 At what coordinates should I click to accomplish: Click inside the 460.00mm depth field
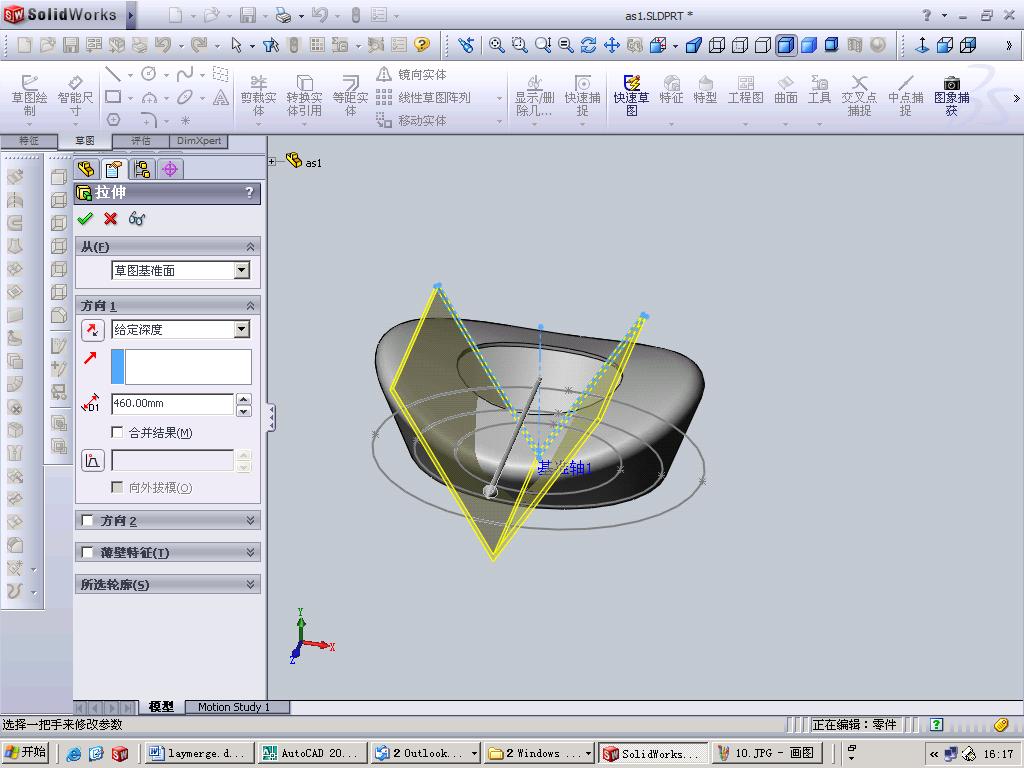pos(172,404)
